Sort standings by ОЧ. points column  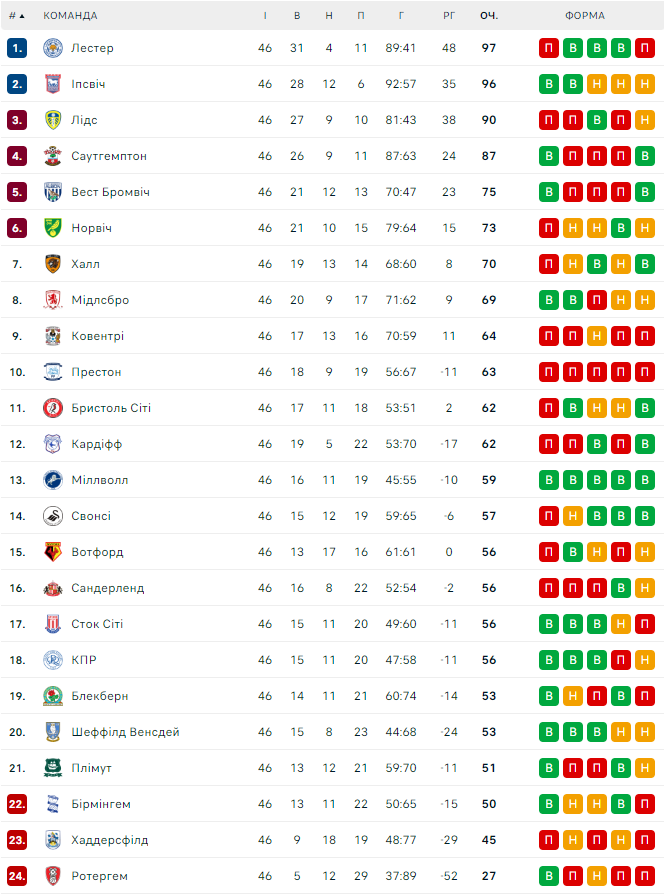[x=489, y=16]
